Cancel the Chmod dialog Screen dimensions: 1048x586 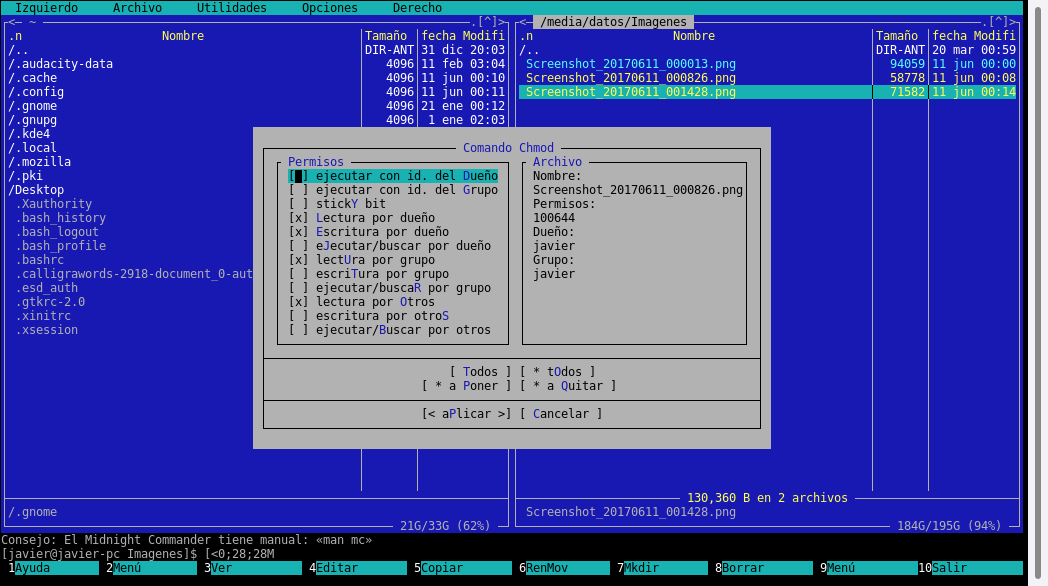tap(561, 414)
